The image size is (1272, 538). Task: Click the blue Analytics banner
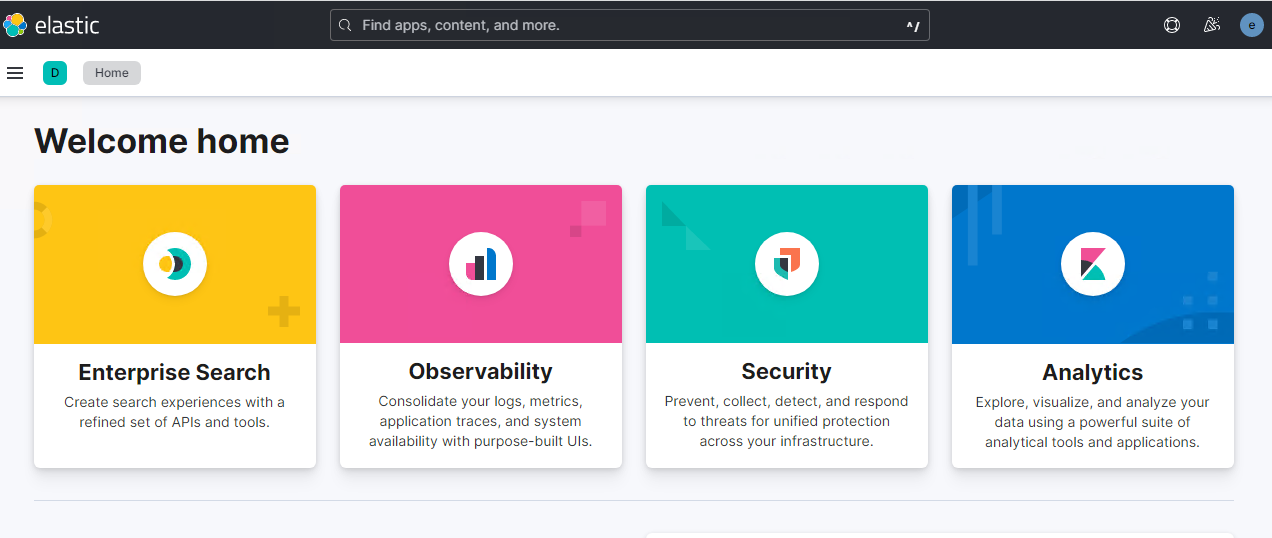pos(1093,264)
